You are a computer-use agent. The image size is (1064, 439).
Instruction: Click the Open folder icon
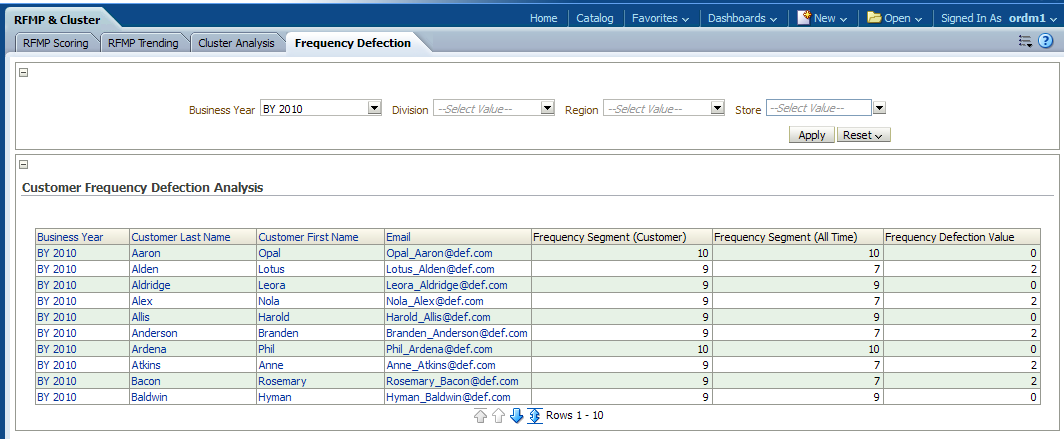click(874, 18)
